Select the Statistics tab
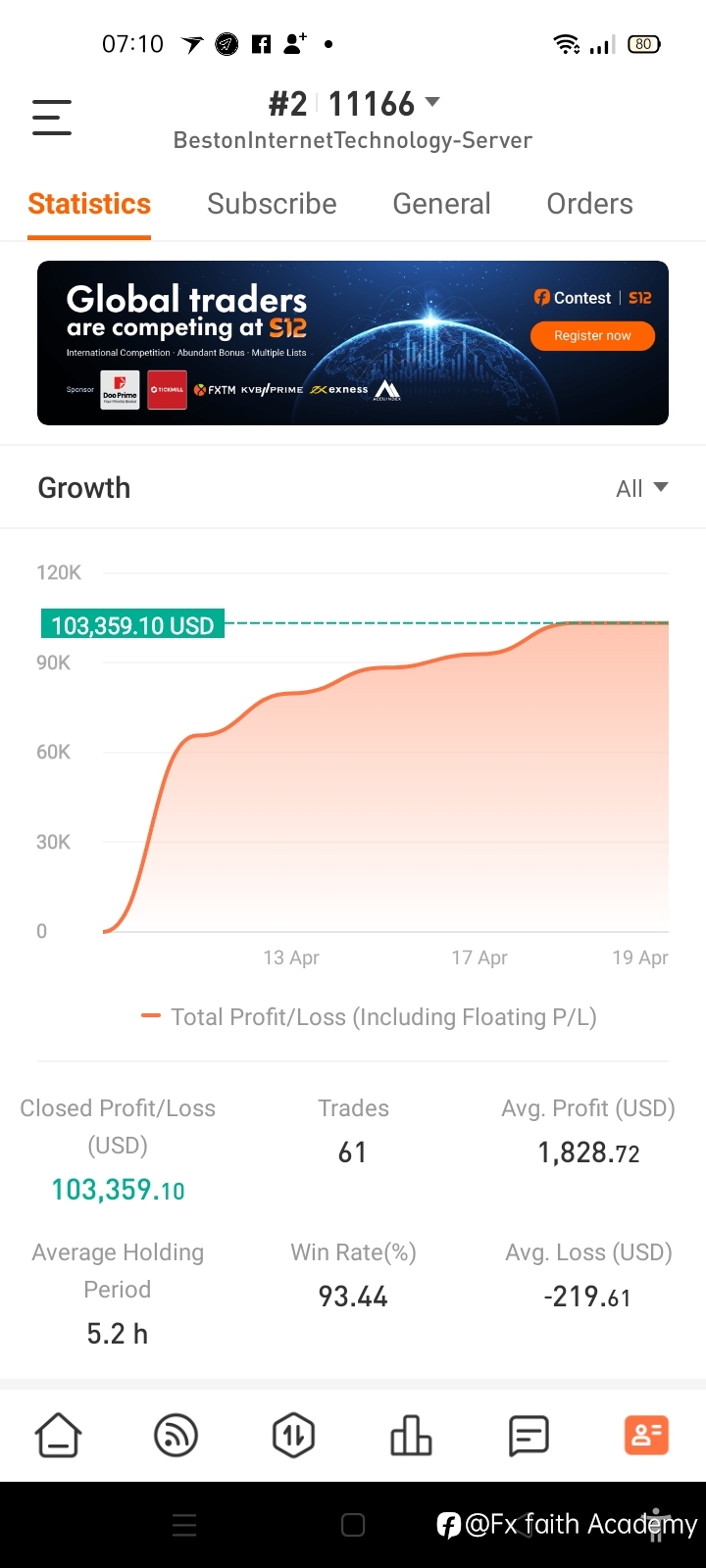The image size is (706, 1568). coord(89,204)
